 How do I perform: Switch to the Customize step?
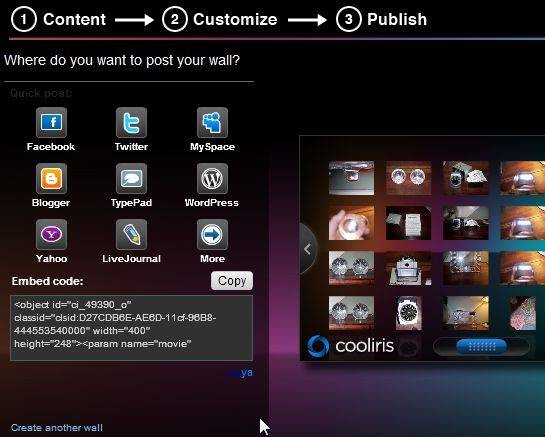[x=220, y=19]
